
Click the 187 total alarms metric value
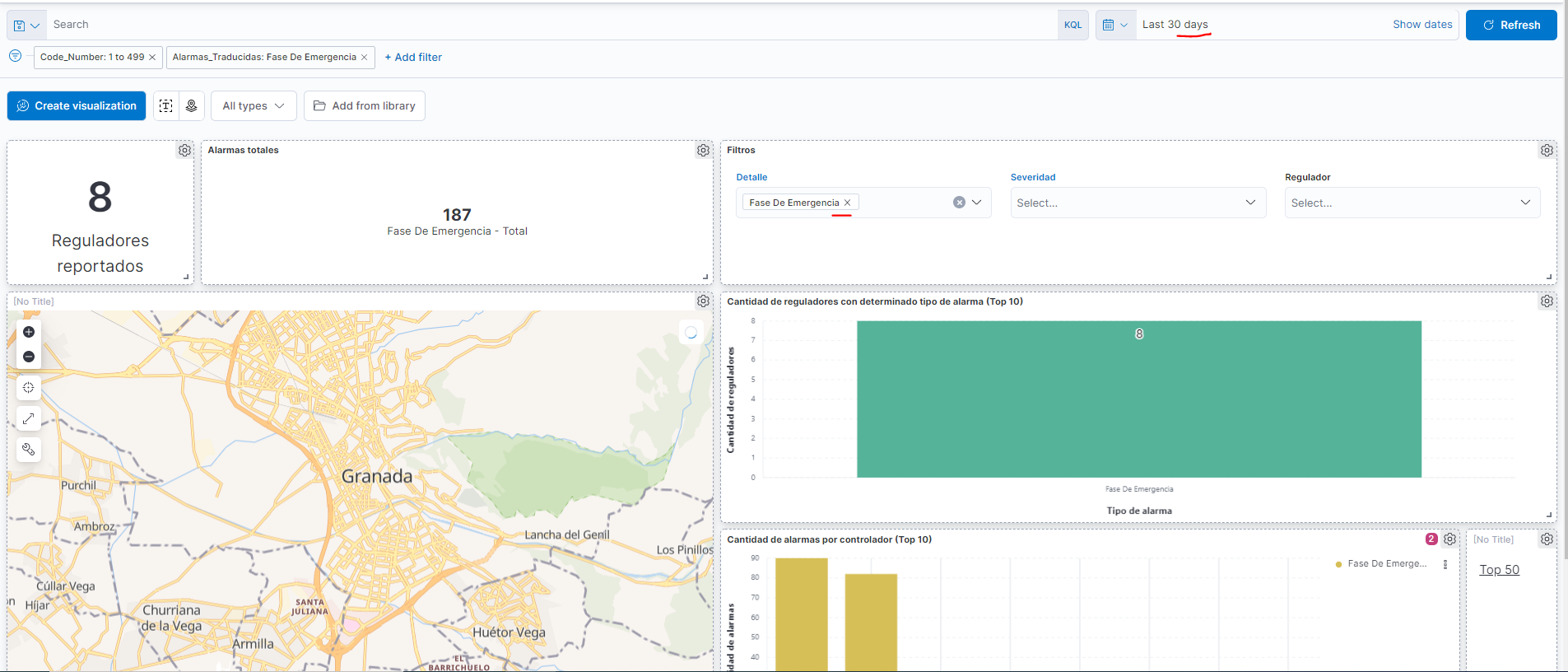pyautogui.click(x=457, y=215)
